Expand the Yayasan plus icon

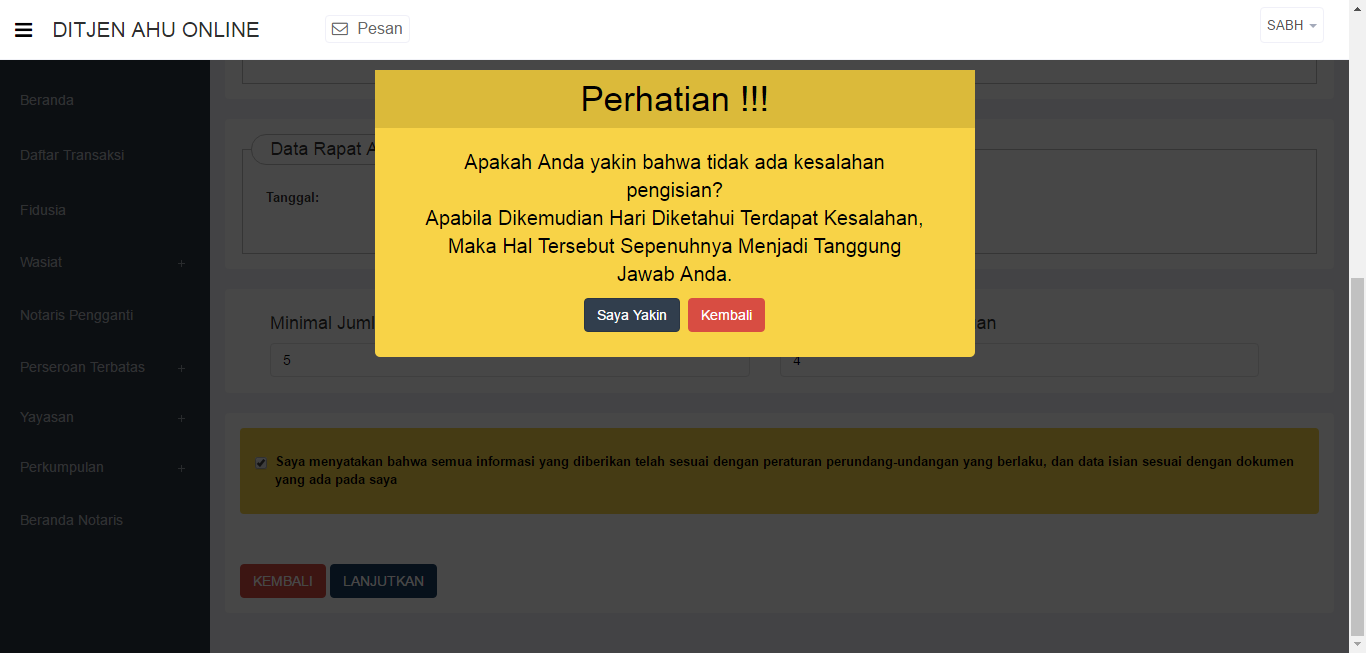coord(181,418)
